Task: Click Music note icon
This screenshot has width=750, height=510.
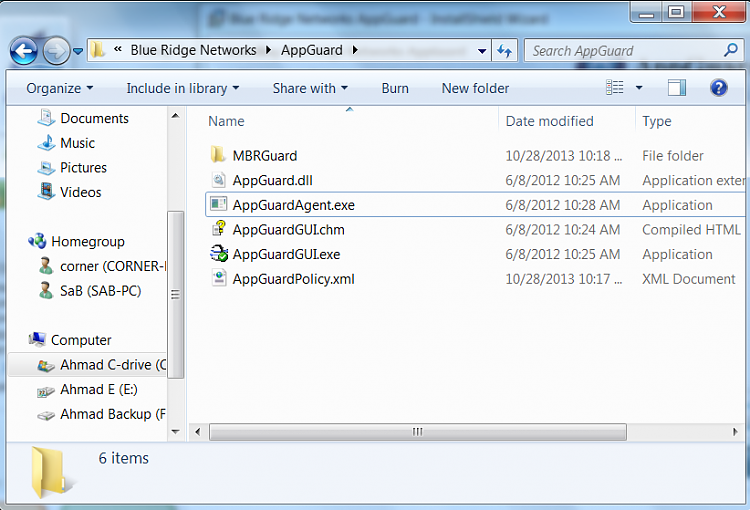Action: pyautogui.click(x=46, y=143)
